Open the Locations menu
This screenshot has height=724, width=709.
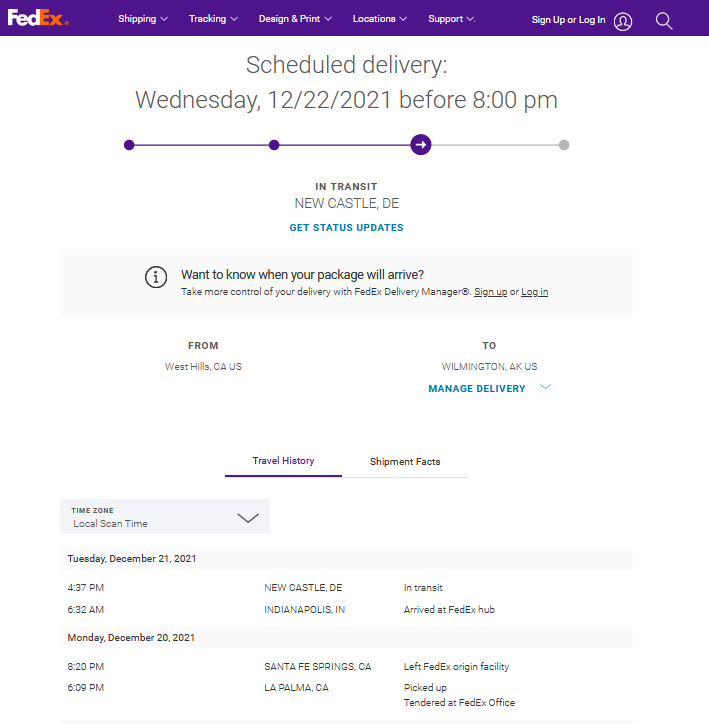click(x=380, y=19)
